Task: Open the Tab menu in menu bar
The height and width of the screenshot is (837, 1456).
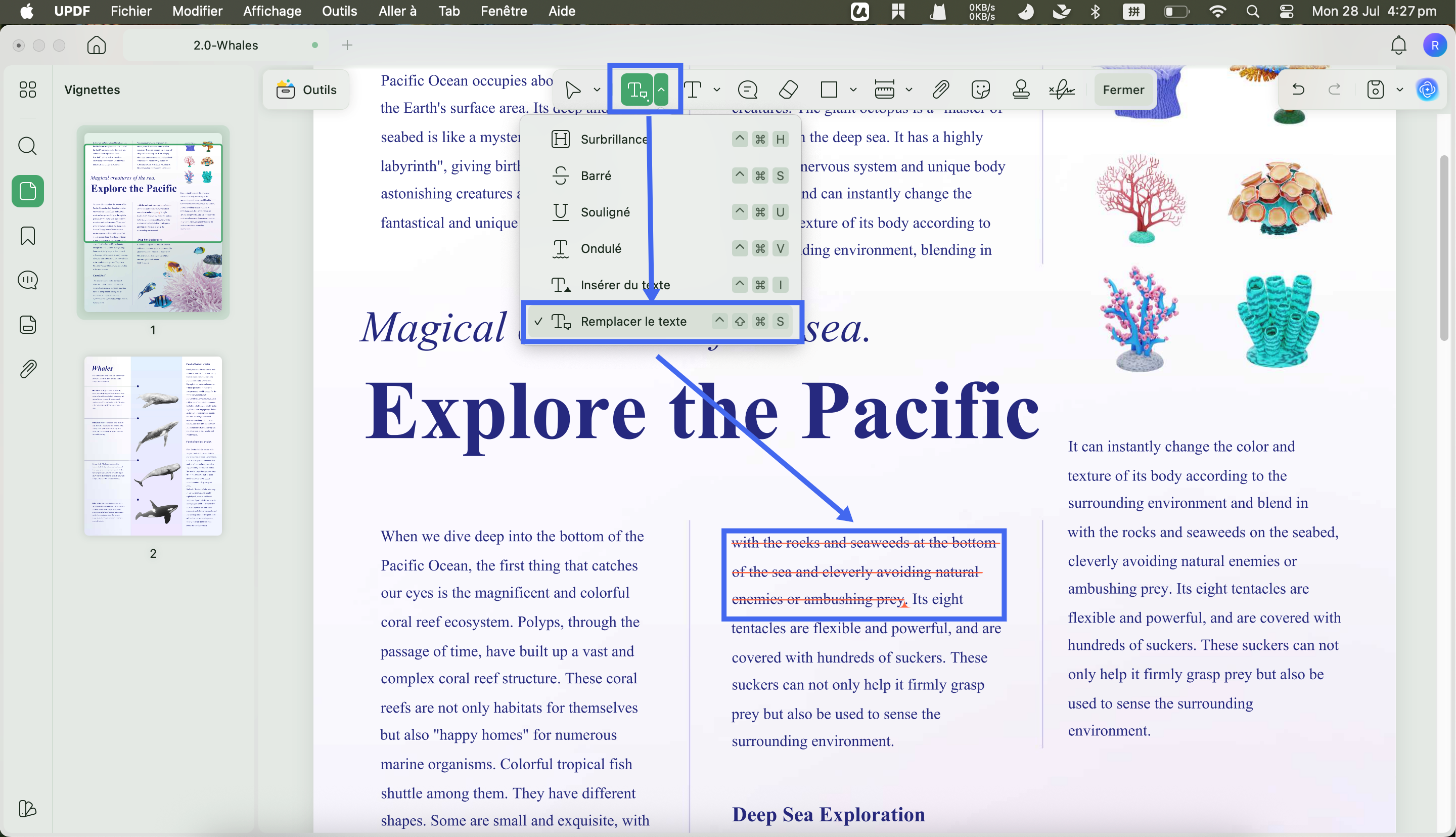Action: 449,11
